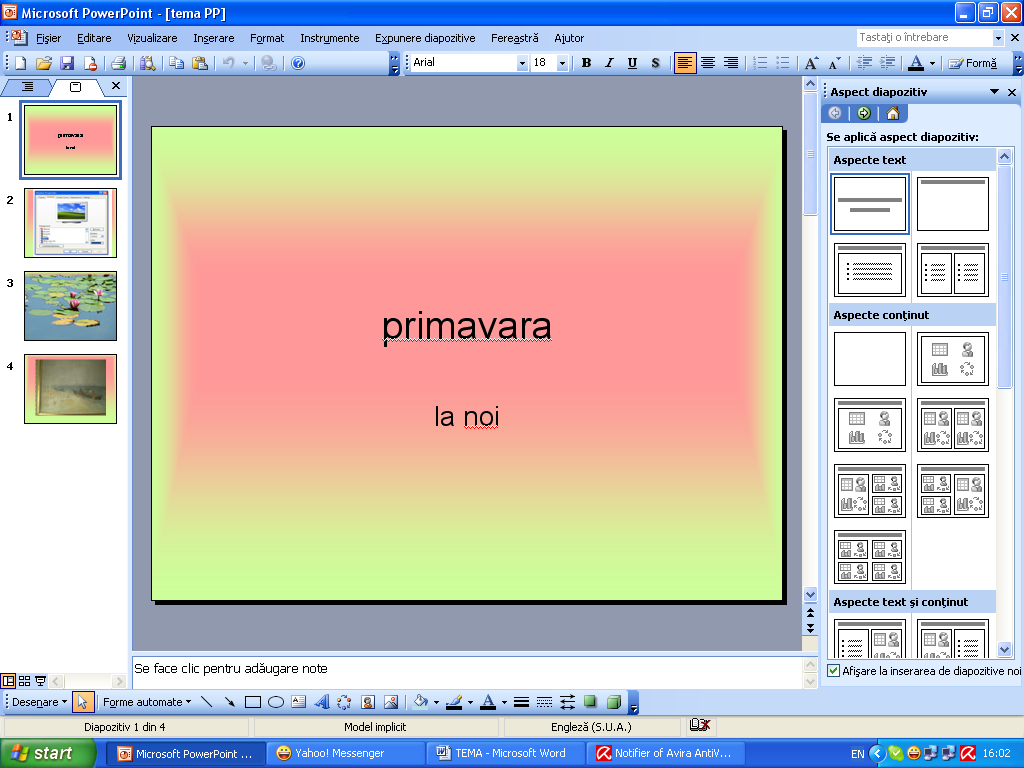Open a file with Open icon
Viewport: 1024px width, 768px height.
coord(44,63)
